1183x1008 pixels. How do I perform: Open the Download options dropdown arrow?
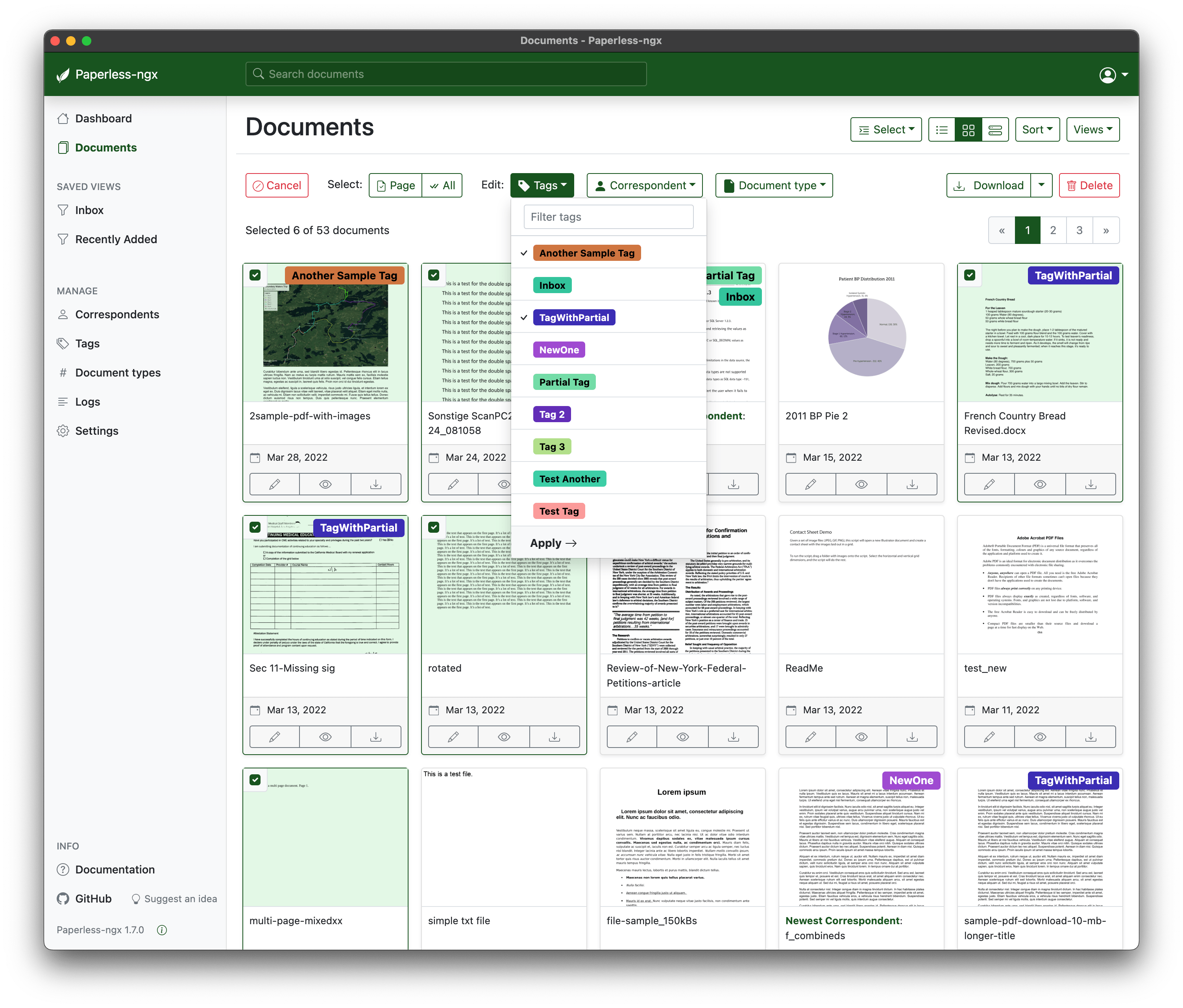1041,185
